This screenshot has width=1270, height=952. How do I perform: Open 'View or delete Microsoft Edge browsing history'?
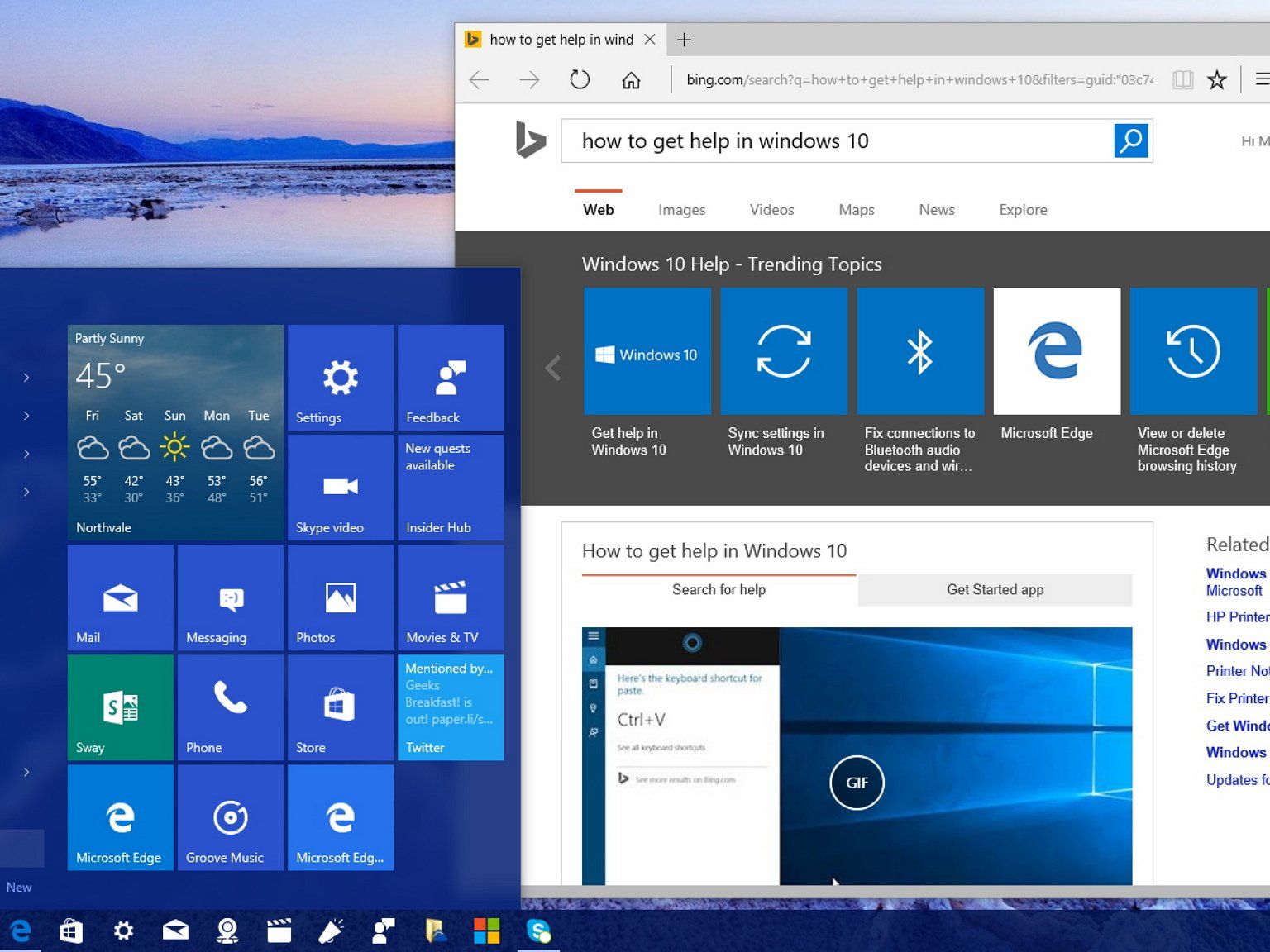coord(1193,381)
